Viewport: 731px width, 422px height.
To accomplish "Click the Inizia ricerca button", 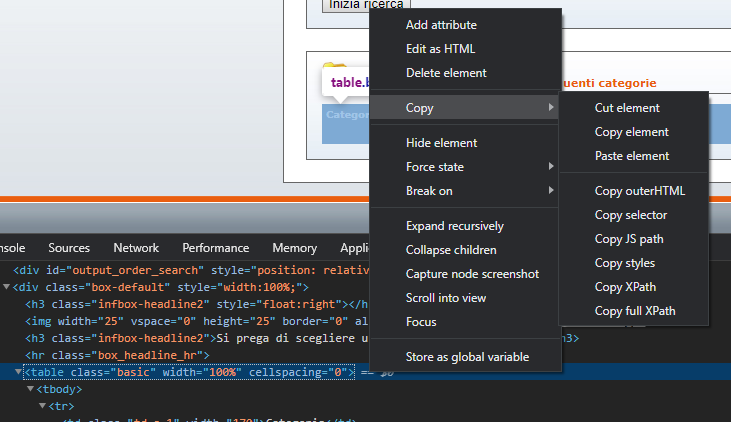I will pyautogui.click(x=366, y=5).
